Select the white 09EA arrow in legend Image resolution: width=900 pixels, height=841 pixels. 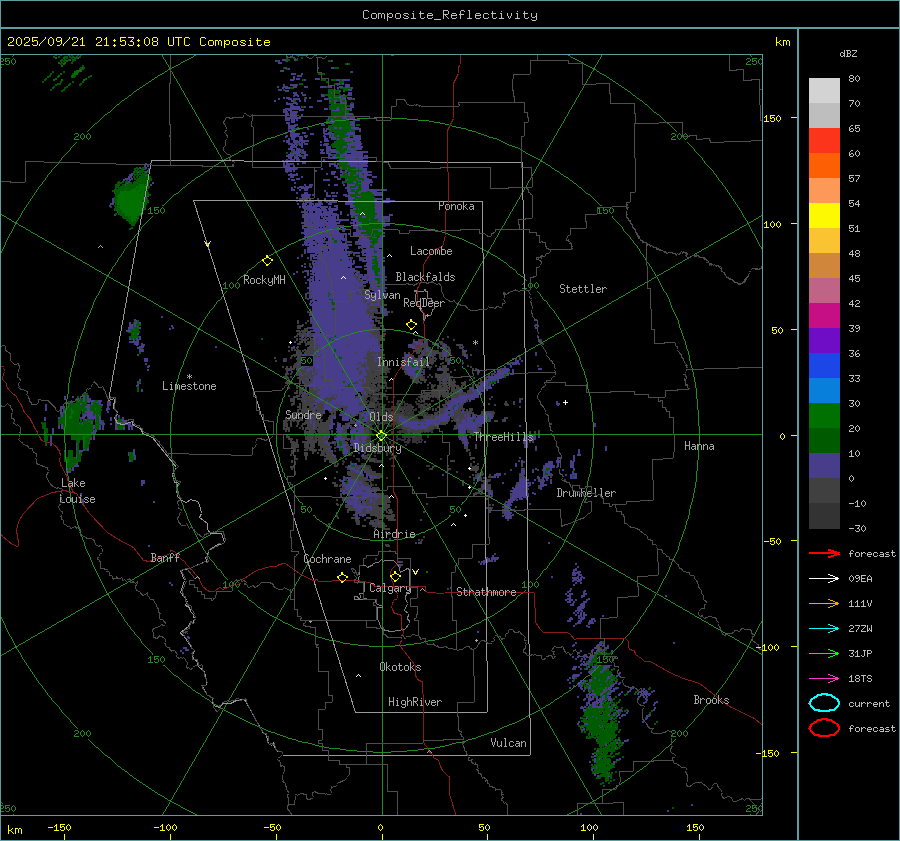(x=824, y=578)
